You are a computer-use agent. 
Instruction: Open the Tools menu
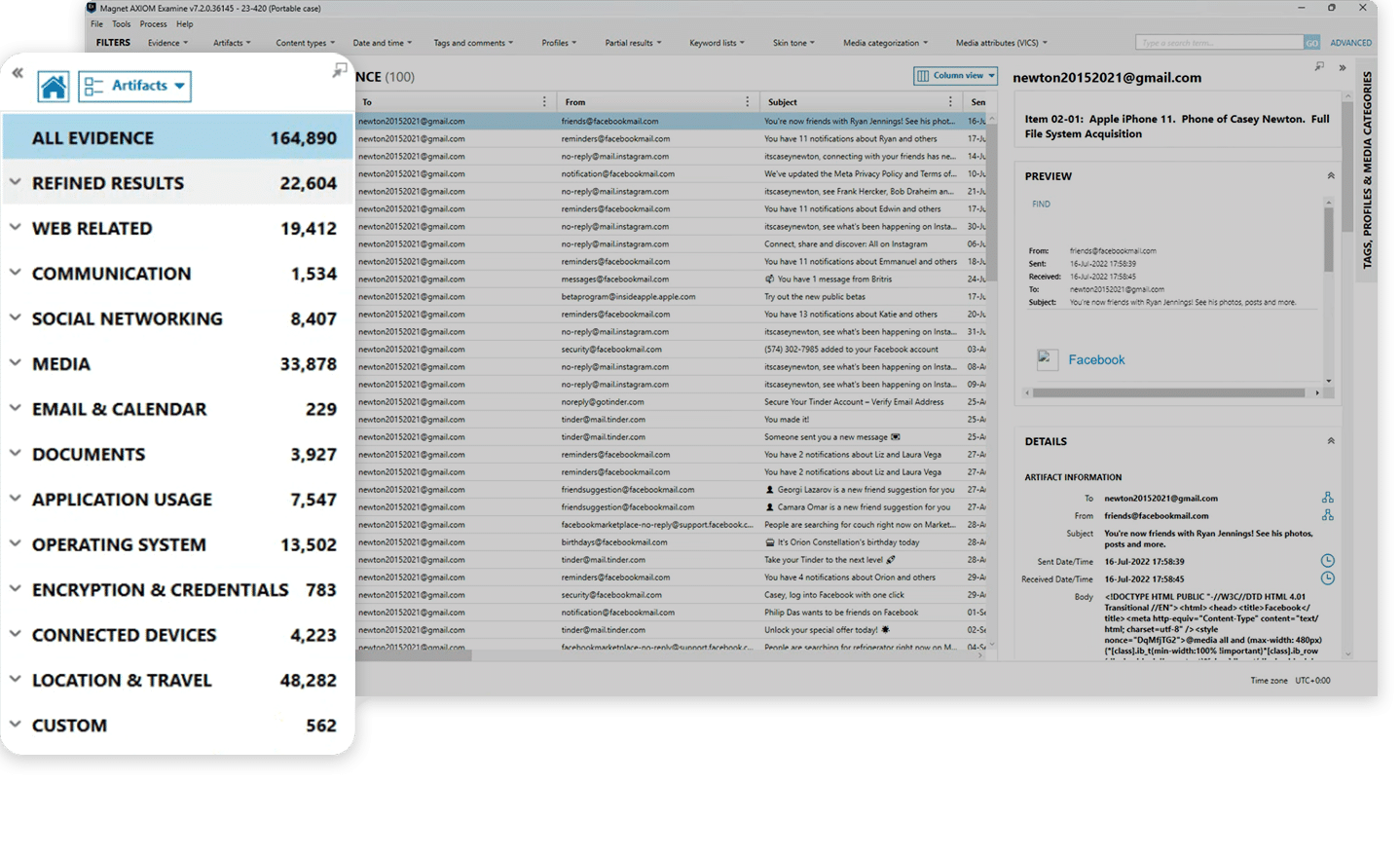coord(121,24)
